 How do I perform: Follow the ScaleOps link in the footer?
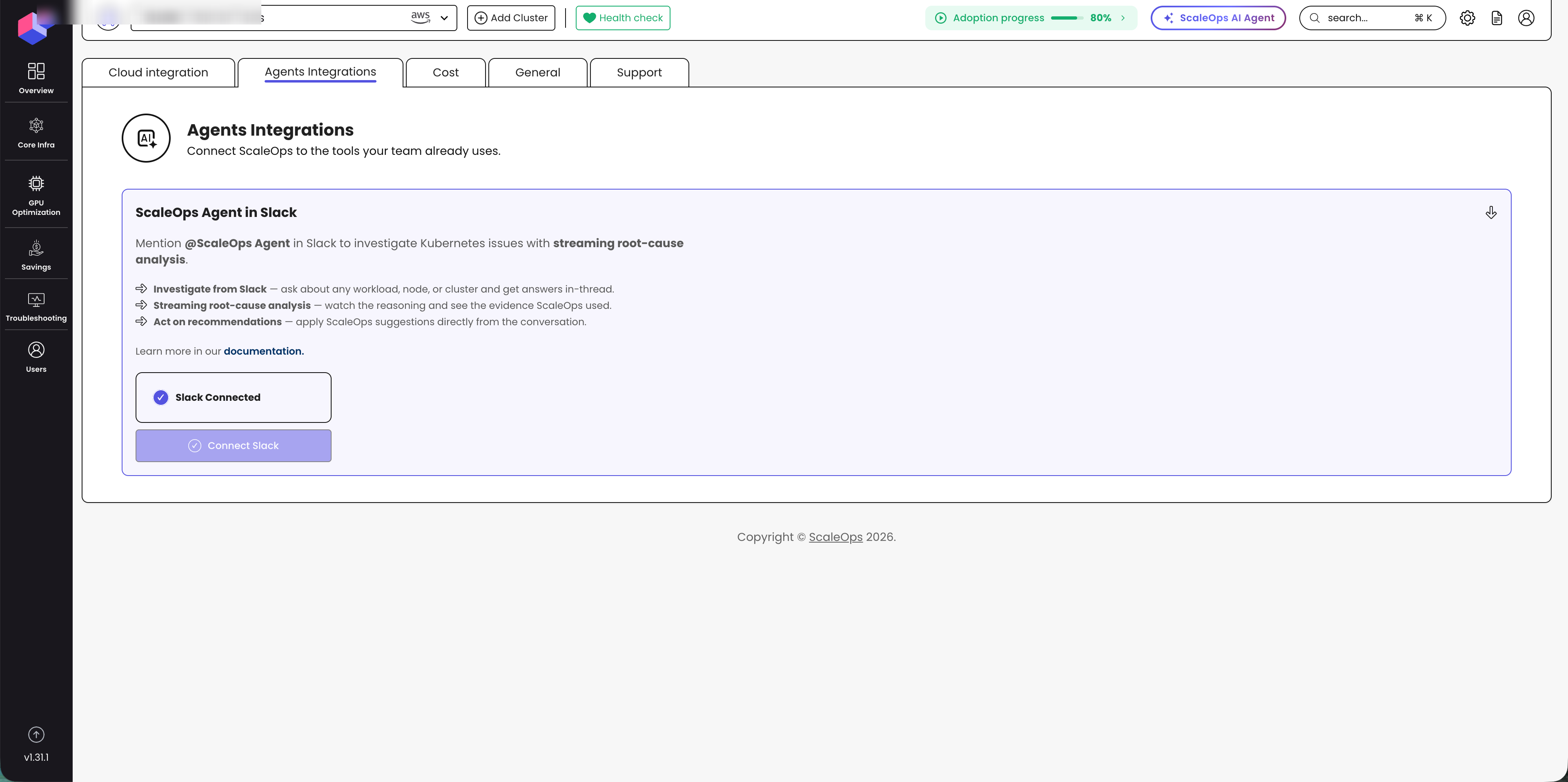[835, 537]
